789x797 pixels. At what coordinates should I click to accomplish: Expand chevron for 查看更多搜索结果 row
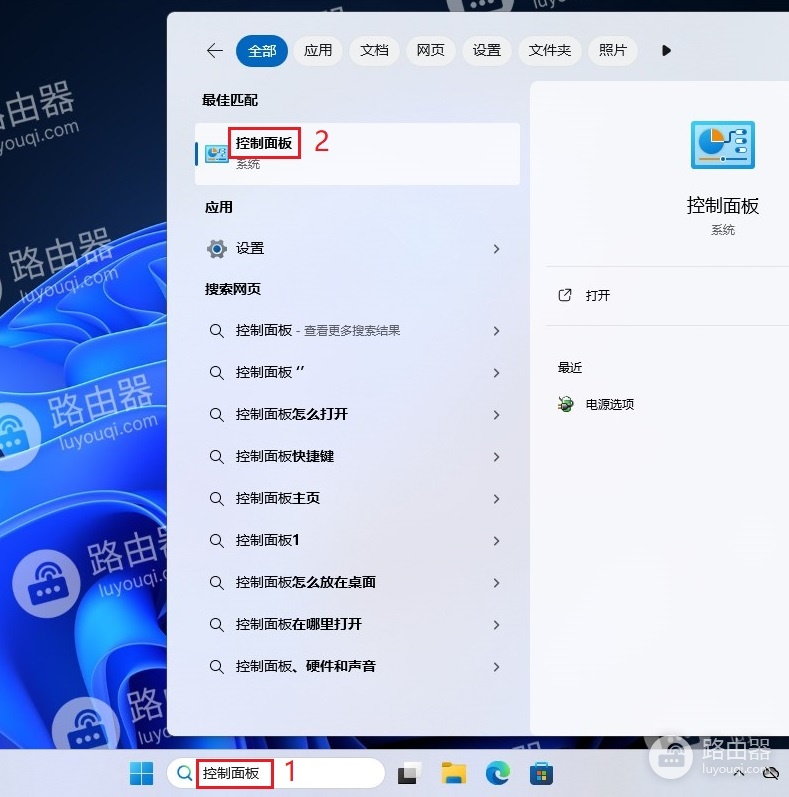[496, 331]
